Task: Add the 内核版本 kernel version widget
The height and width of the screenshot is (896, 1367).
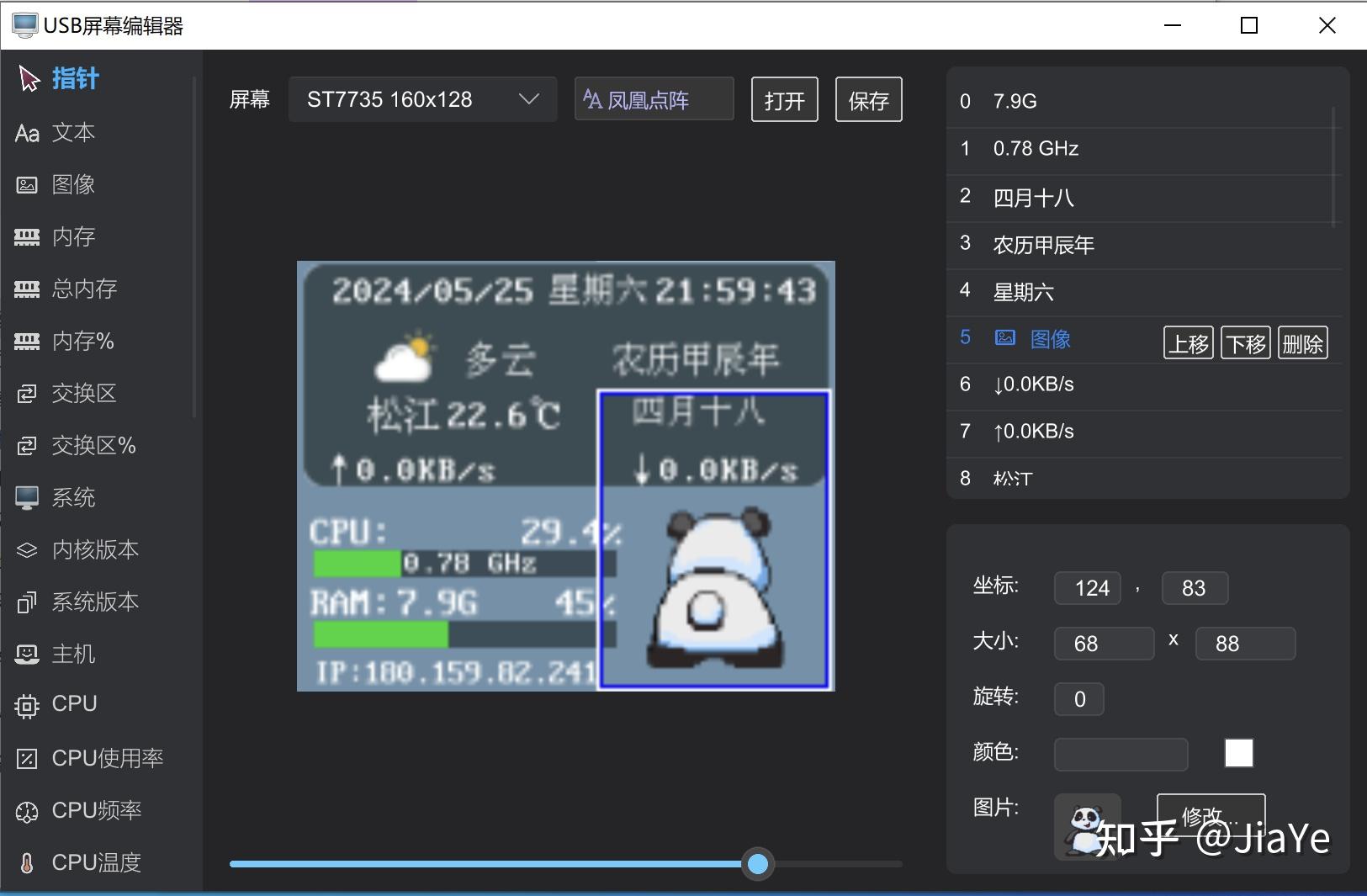Action: [x=77, y=549]
